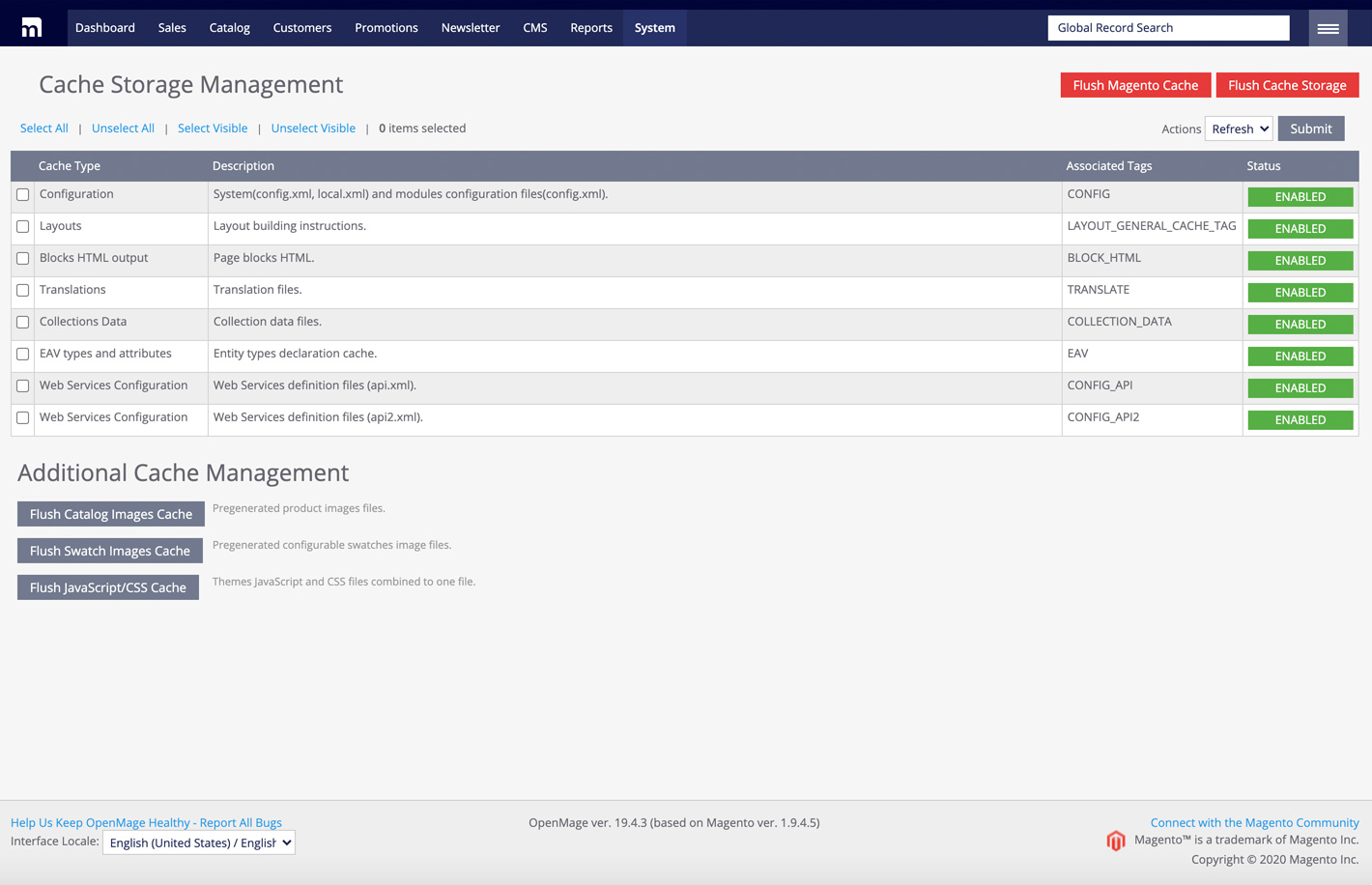Open the Catalog menu
This screenshot has height=885, width=1372.
tap(229, 28)
